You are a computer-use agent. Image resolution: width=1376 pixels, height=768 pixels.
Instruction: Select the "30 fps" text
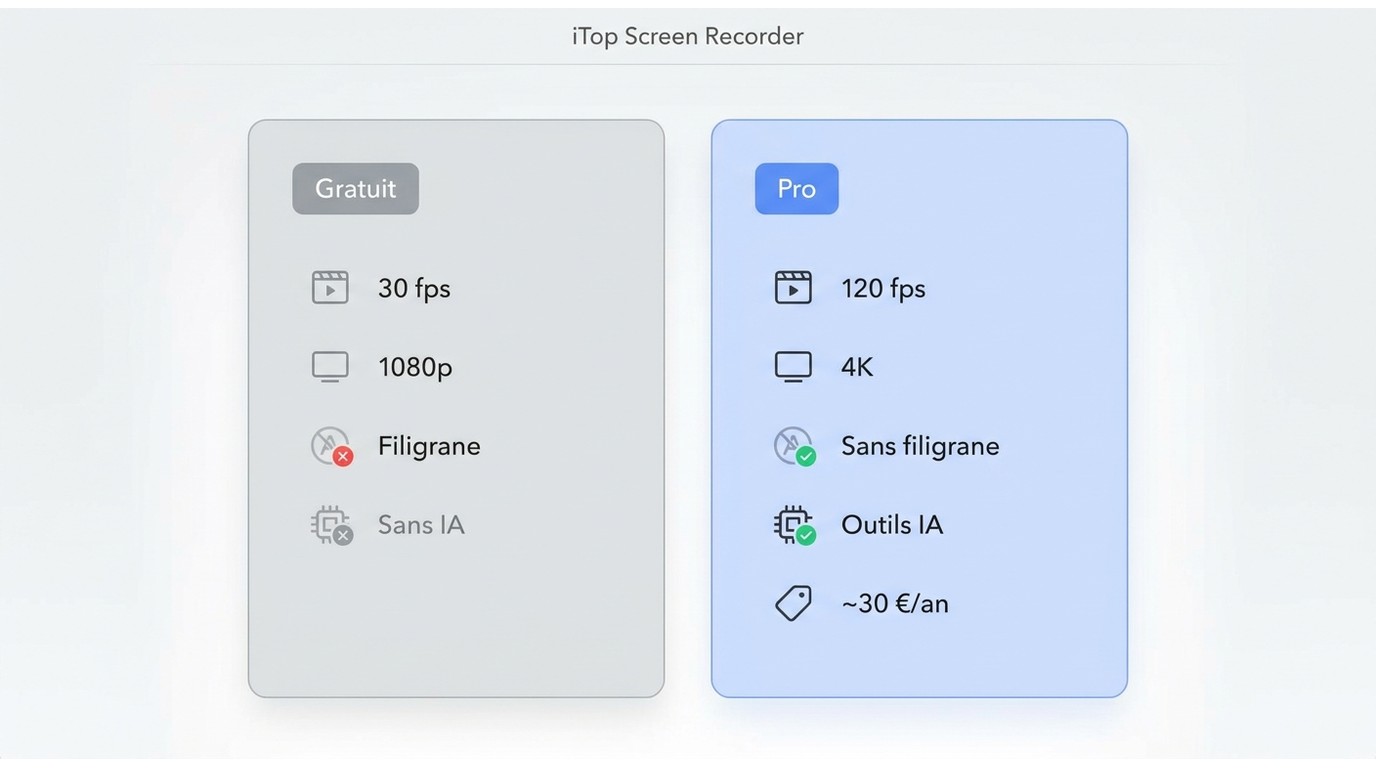[x=414, y=288]
